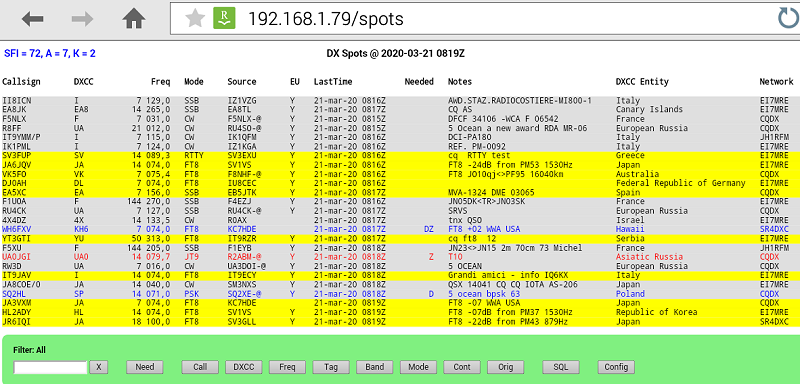
Task: Clear the filter with the X button
Action: coord(99,367)
